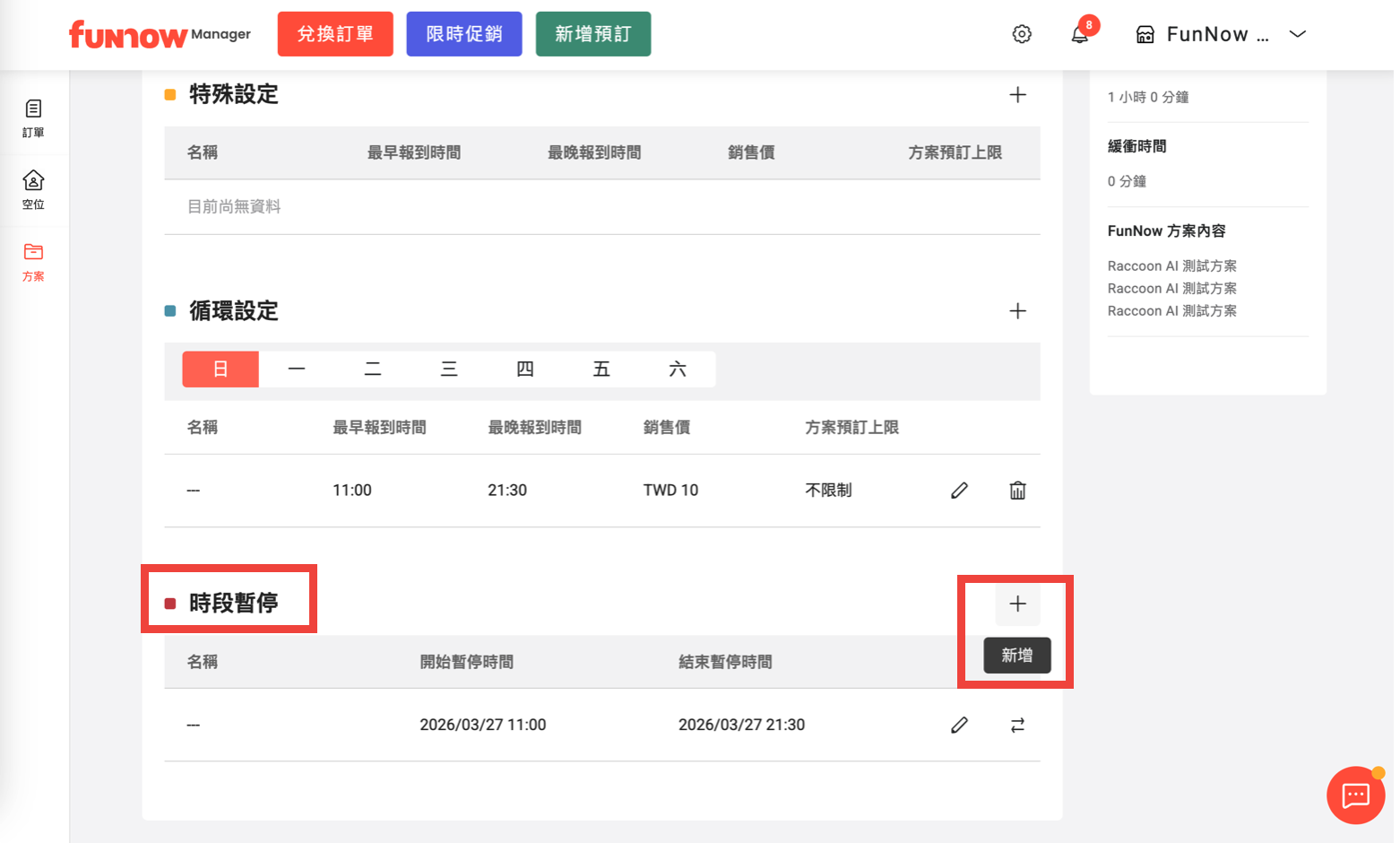This screenshot has width=1400, height=843.
Task: Click swap arrows icon on pause row
Action: (1017, 725)
